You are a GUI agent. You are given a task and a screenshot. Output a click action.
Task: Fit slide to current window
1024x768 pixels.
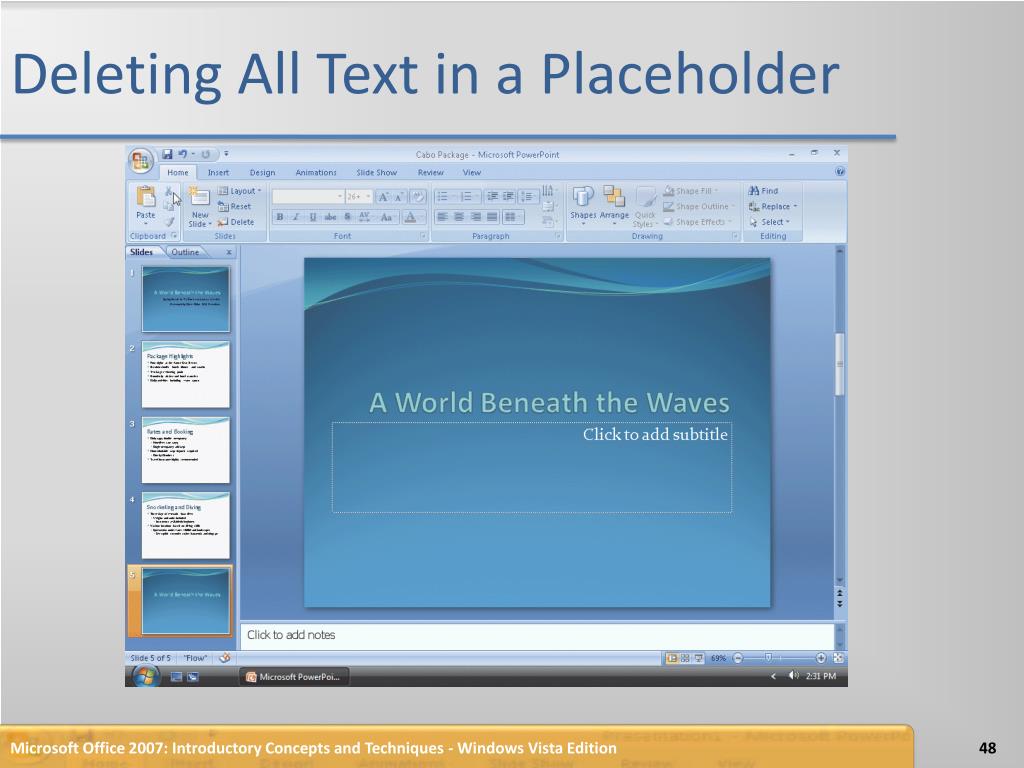pos(839,658)
